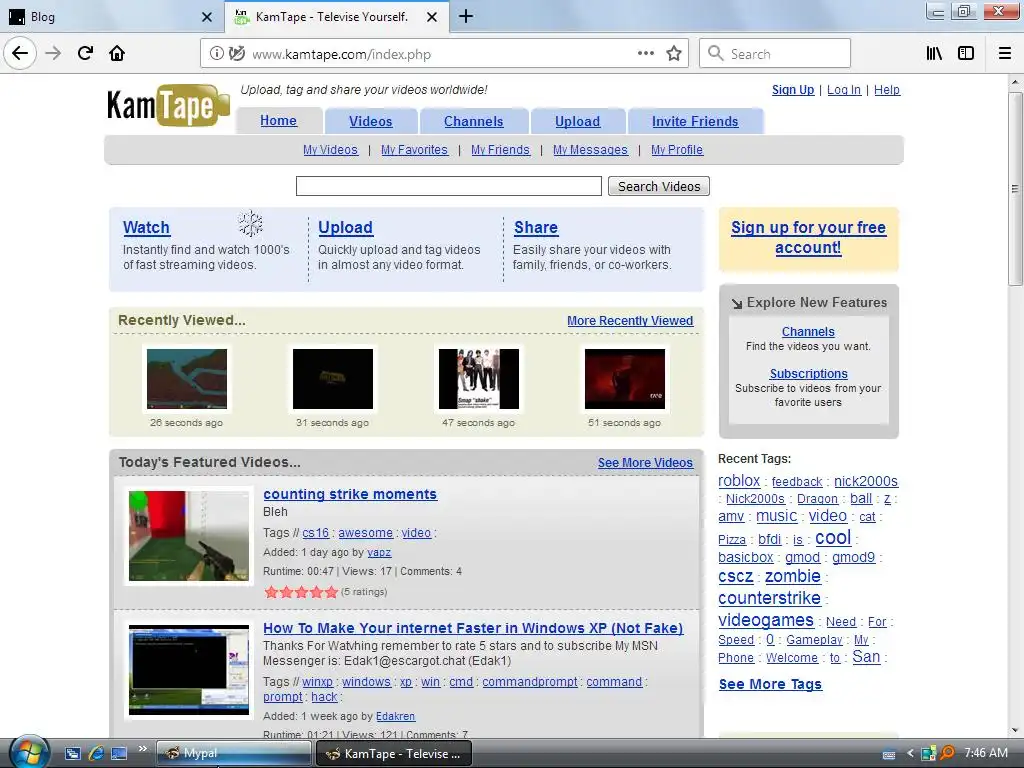Open recently viewed thumbnail from 47 seconds ago

[479, 379]
